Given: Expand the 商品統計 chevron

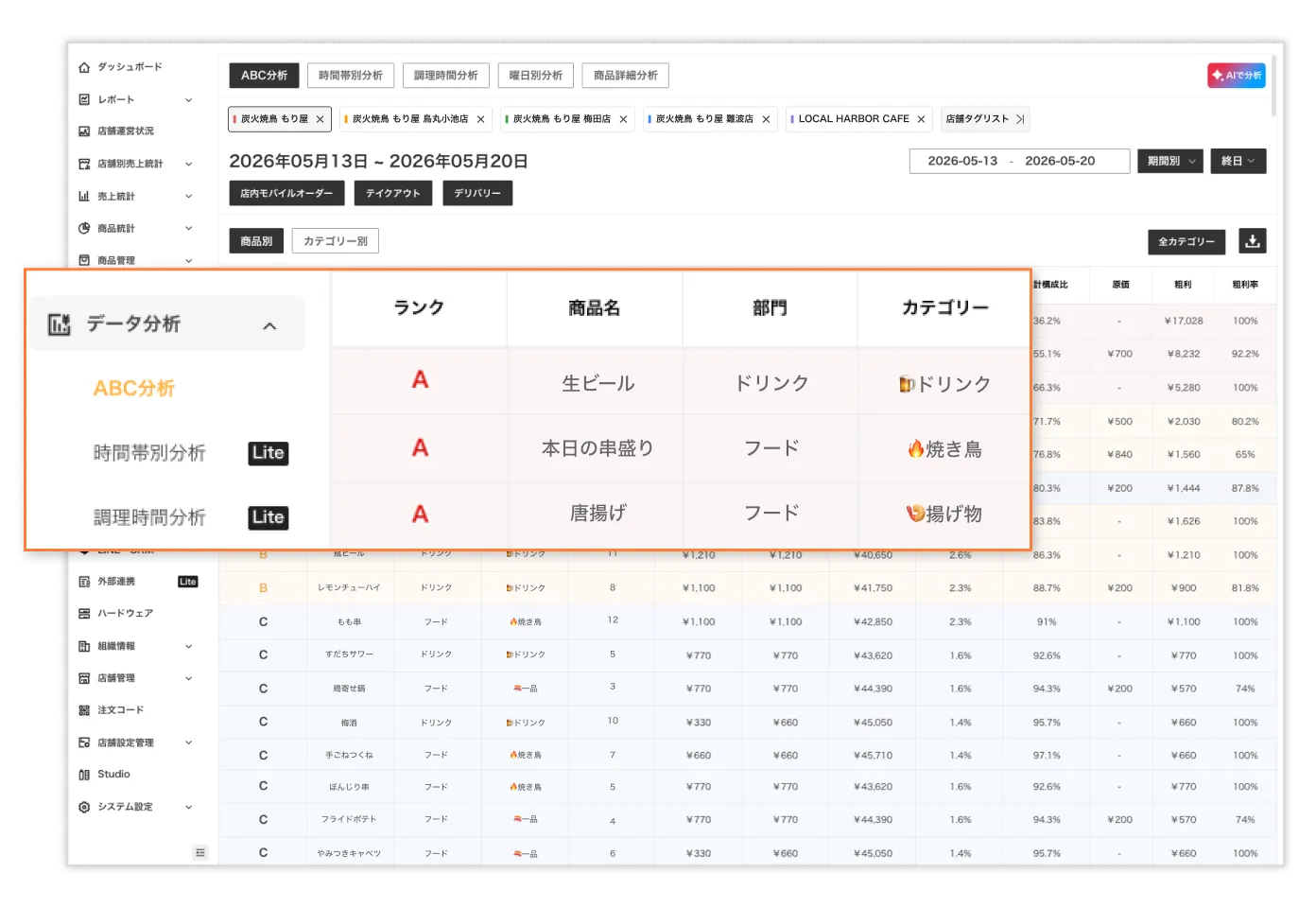Looking at the screenshot, I should click(x=189, y=228).
